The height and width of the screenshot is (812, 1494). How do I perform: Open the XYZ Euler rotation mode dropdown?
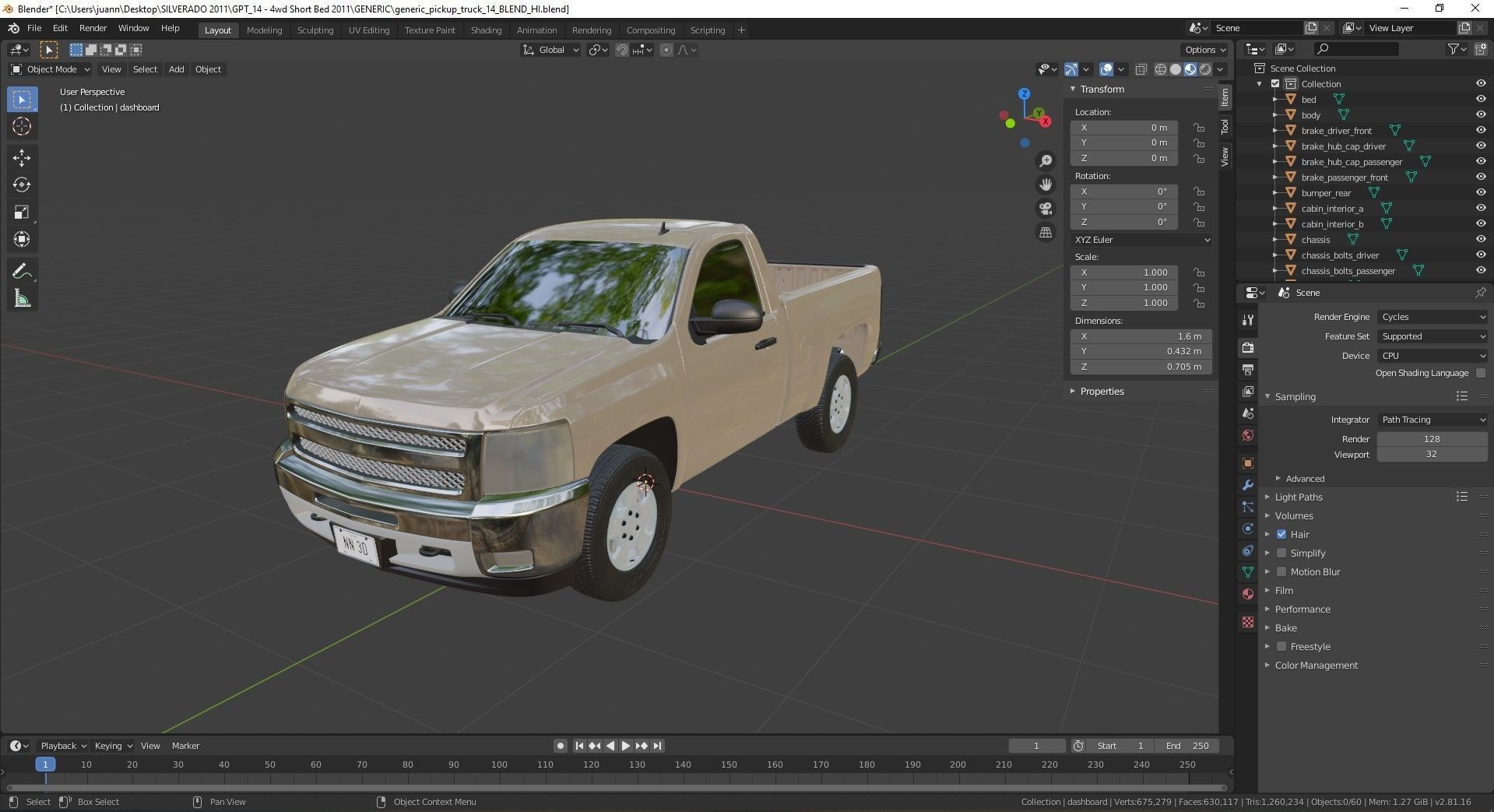[x=1141, y=240]
